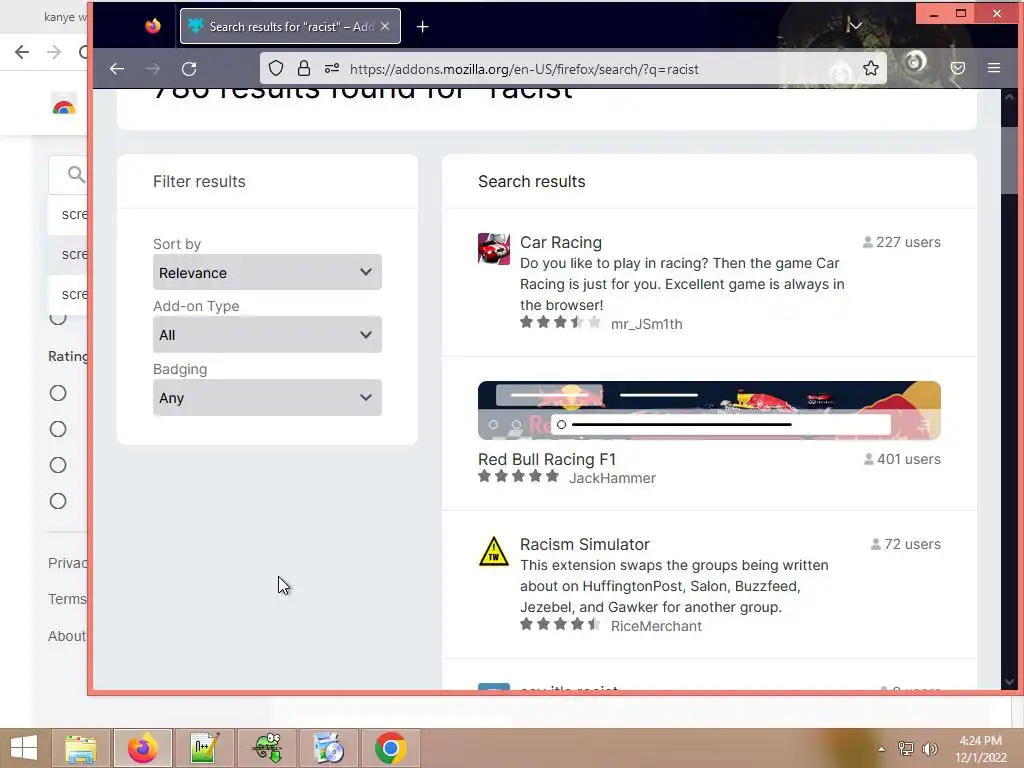1024x768 pixels.
Task: Click the 401 users count
Action: click(902, 459)
